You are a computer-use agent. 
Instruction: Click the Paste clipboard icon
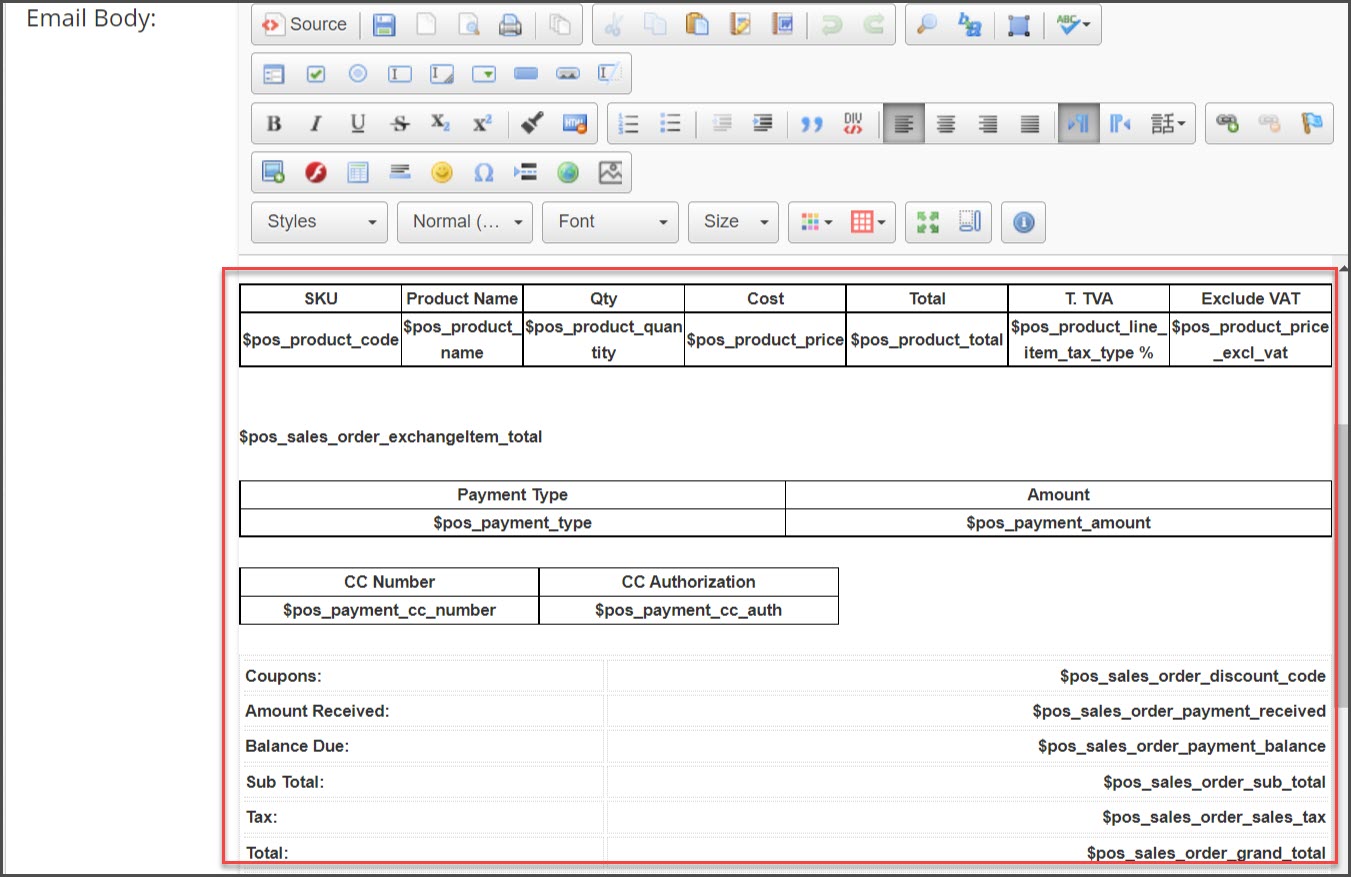698,25
